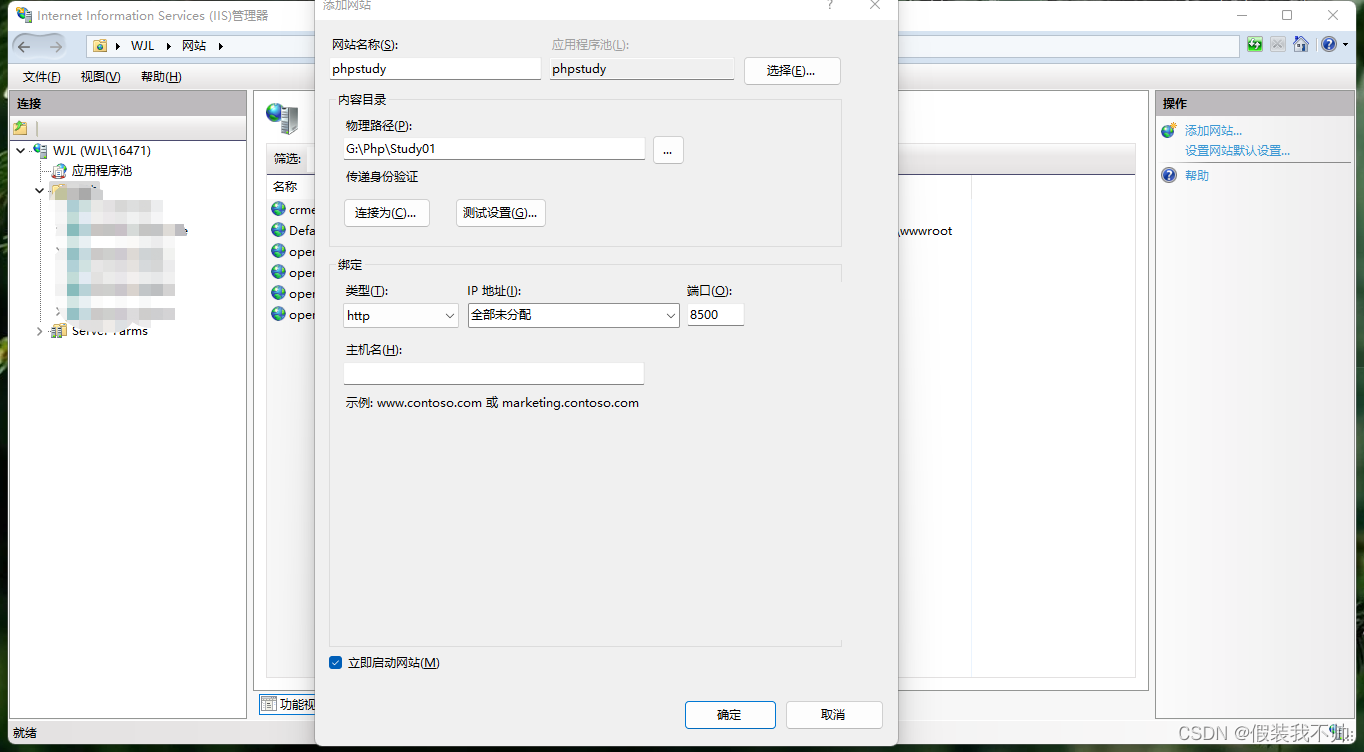Toggle the 立即启动网站 checkbox
Viewport: 1364px width, 752px height.
tap(336, 663)
